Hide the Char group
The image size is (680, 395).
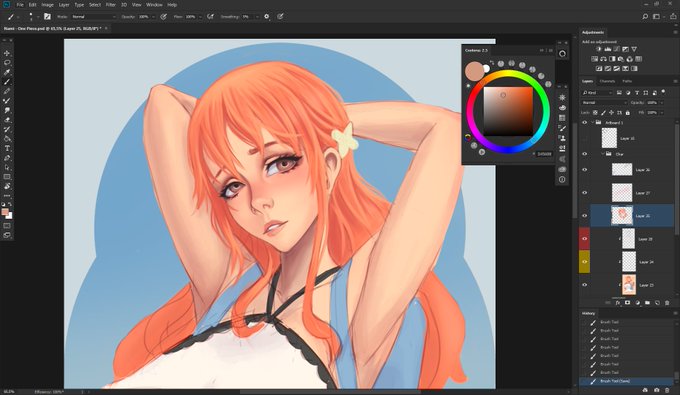(585, 154)
